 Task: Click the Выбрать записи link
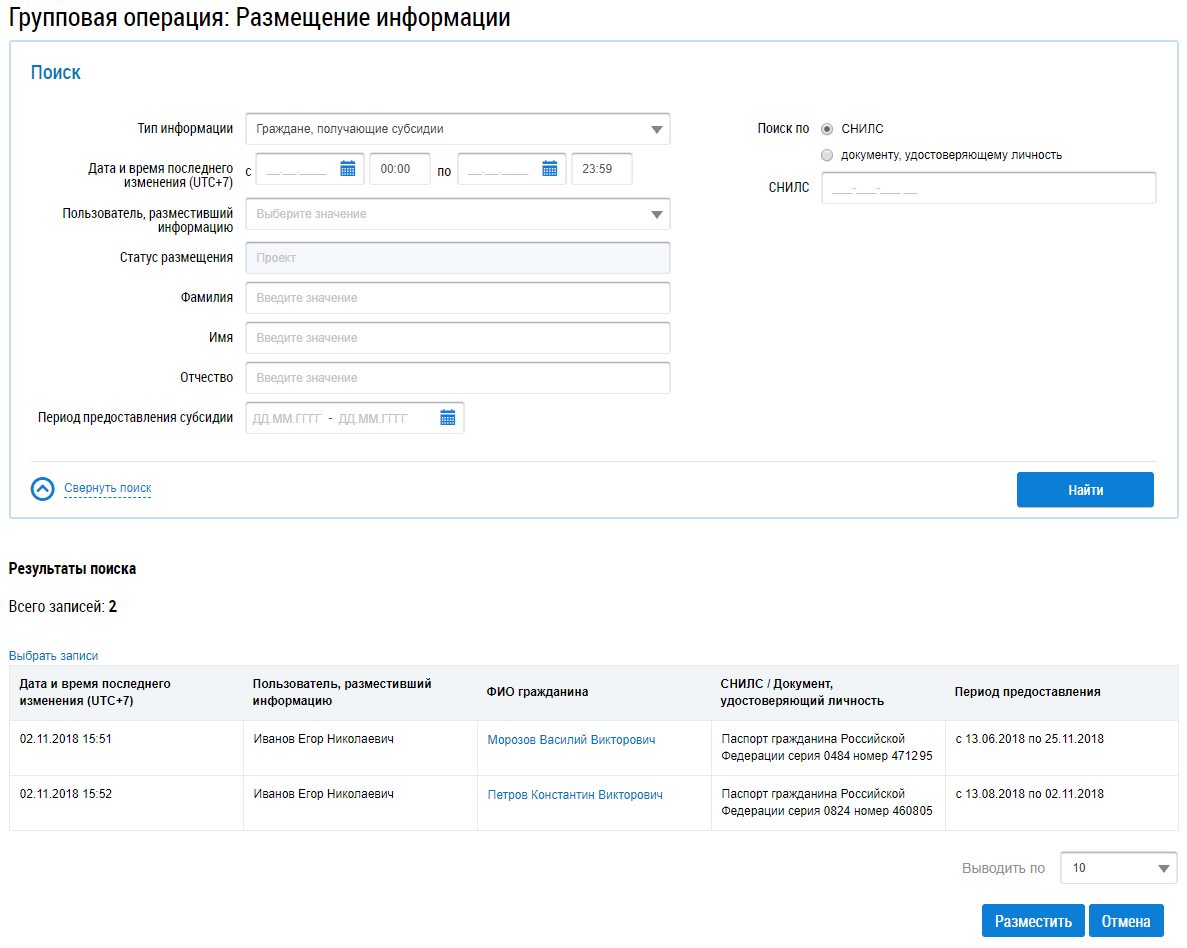pos(54,656)
